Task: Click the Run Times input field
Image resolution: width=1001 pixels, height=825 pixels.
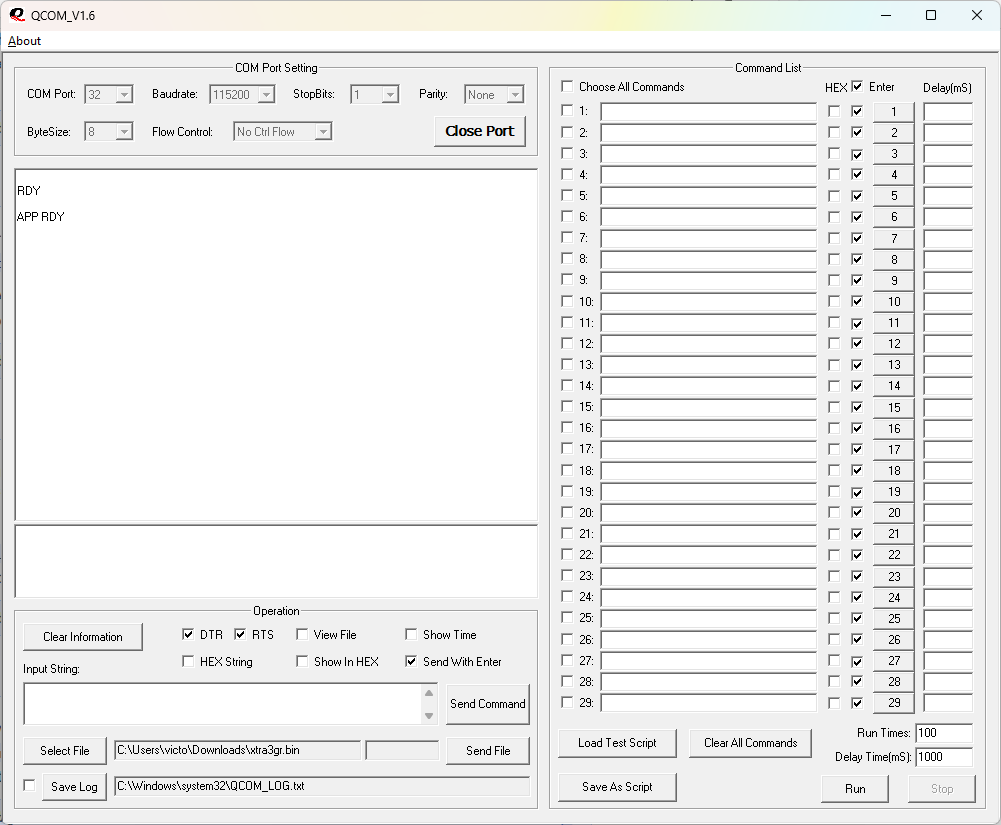Action: (x=943, y=734)
